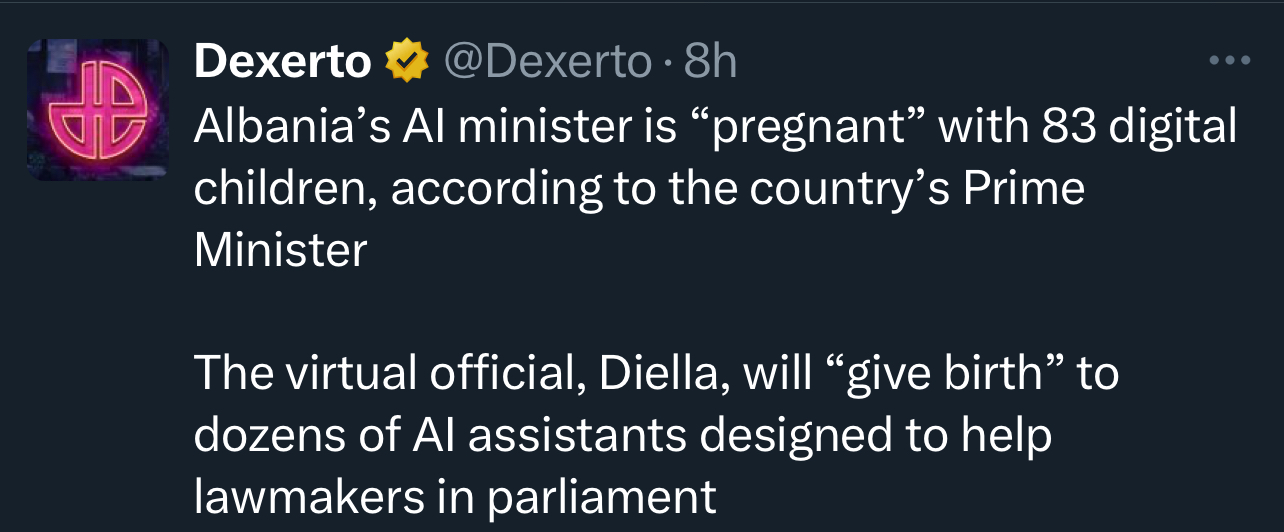
Task: Open the 8h timestamp permalink
Action: coord(709,63)
